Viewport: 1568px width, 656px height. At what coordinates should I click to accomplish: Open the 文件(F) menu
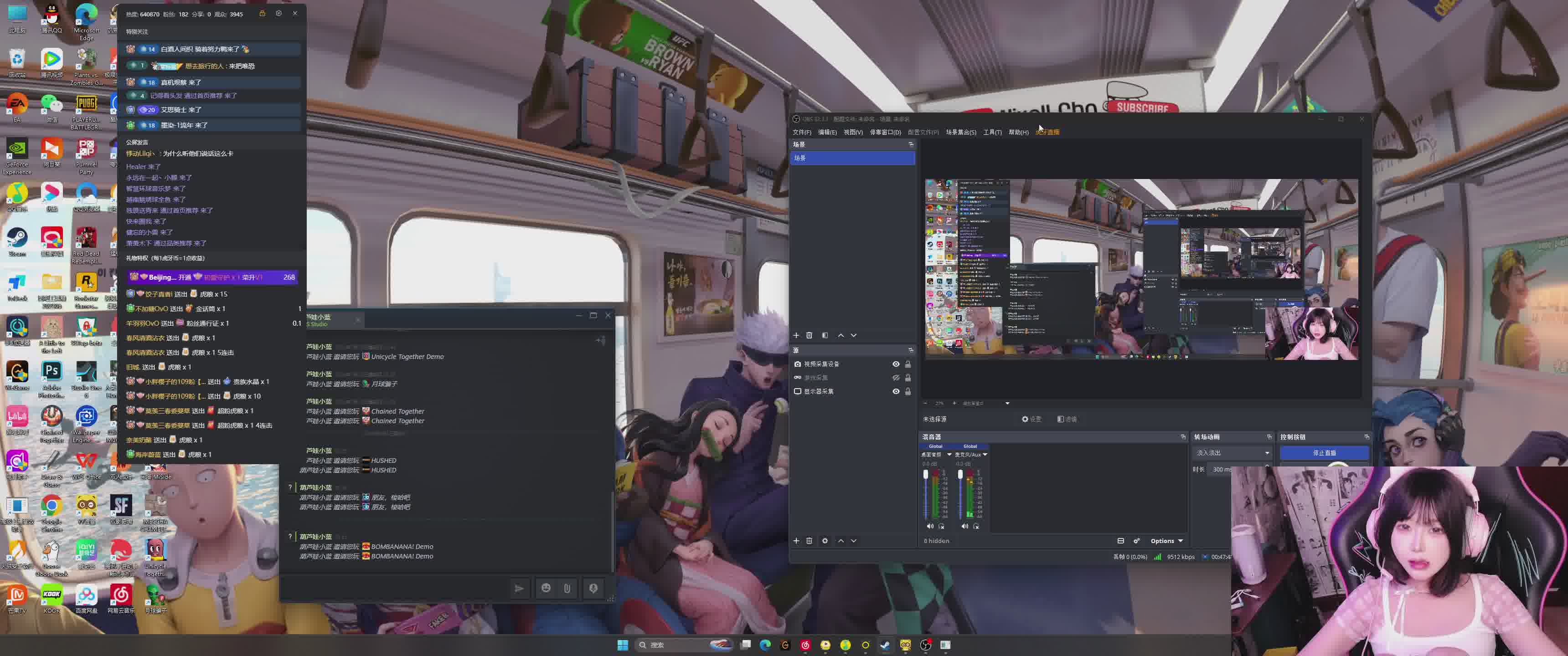[x=802, y=132]
